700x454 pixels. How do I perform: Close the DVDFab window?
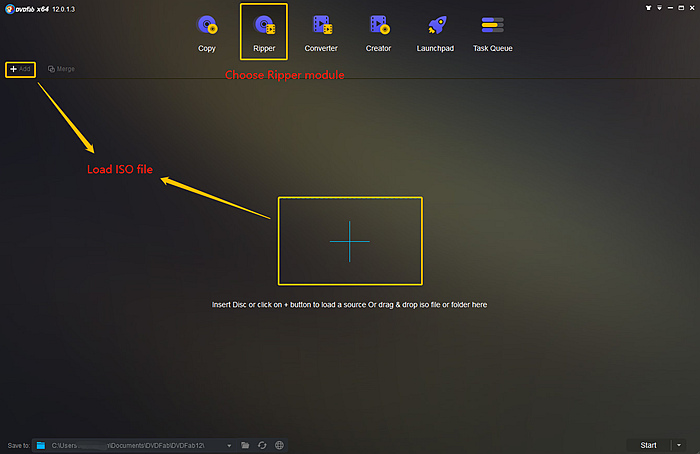[692, 8]
